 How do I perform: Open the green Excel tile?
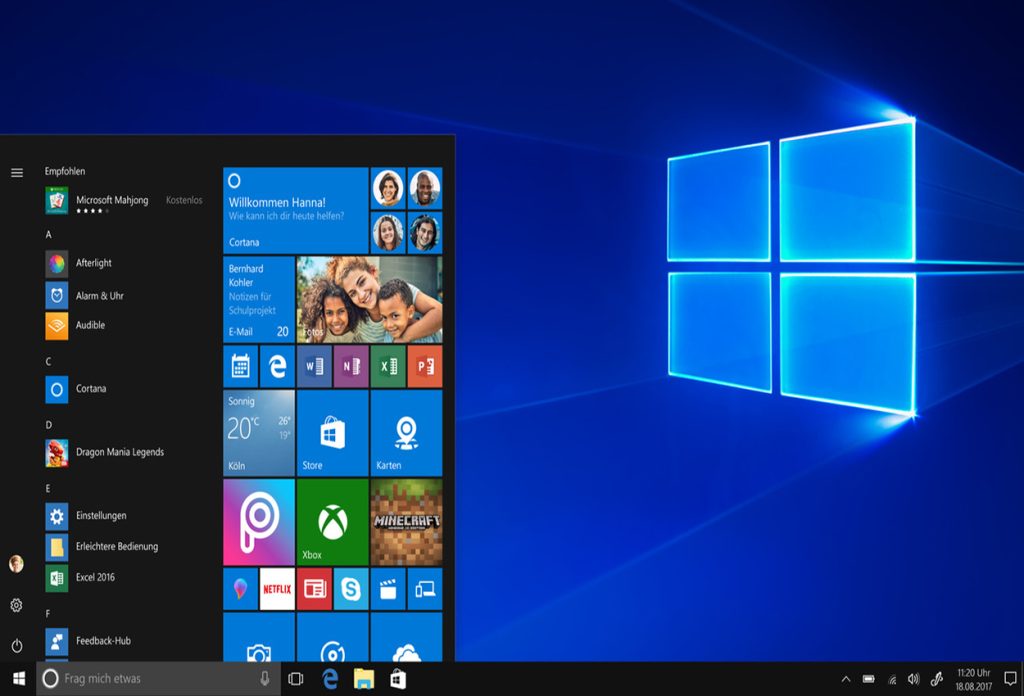388,366
